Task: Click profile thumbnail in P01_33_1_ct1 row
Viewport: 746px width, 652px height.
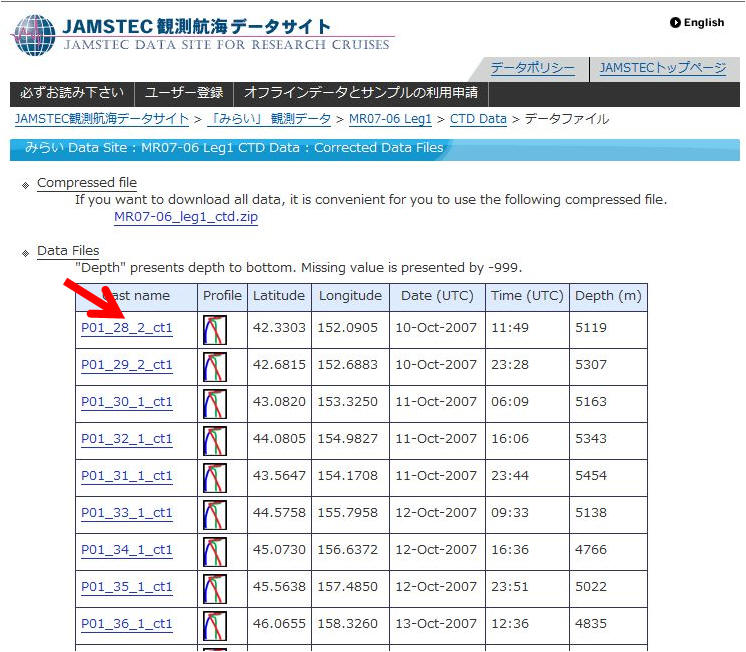Action: [x=215, y=514]
